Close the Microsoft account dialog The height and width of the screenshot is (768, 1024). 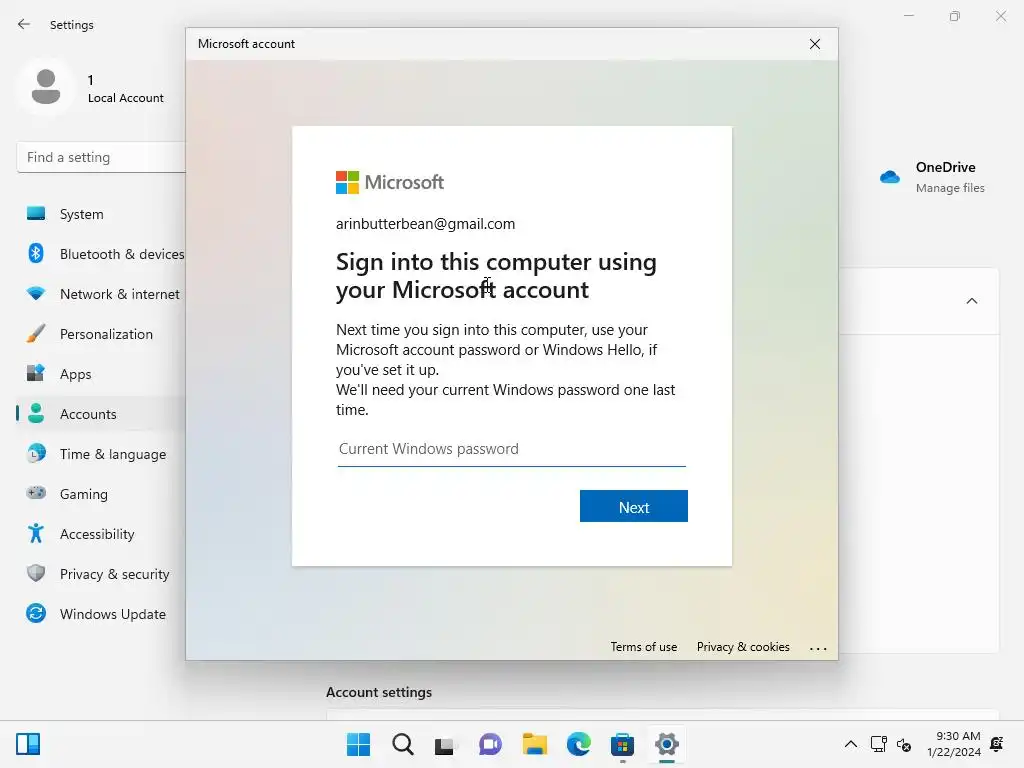click(x=814, y=44)
